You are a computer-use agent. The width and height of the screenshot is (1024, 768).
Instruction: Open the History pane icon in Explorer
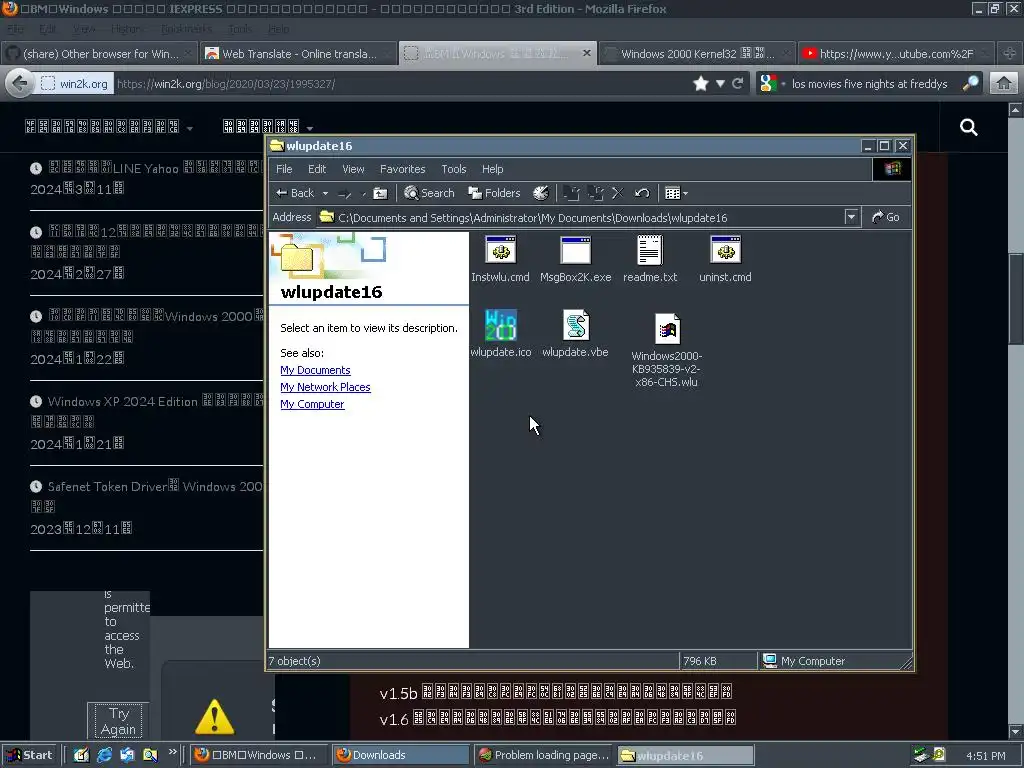tap(541, 193)
